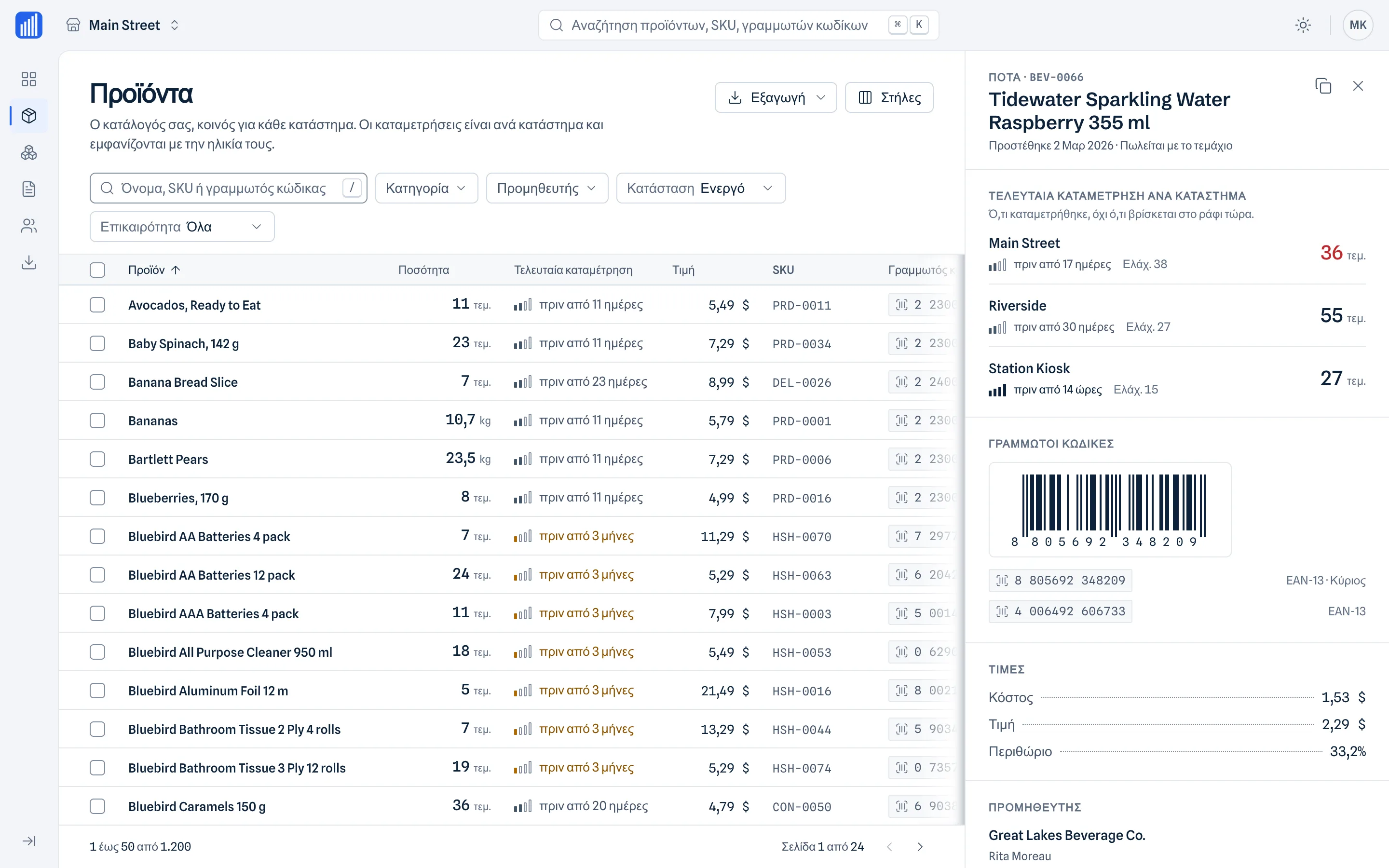Screen dimensions: 1389x868
Task: Sort by the Προϊόν column header
Action: 154,270
